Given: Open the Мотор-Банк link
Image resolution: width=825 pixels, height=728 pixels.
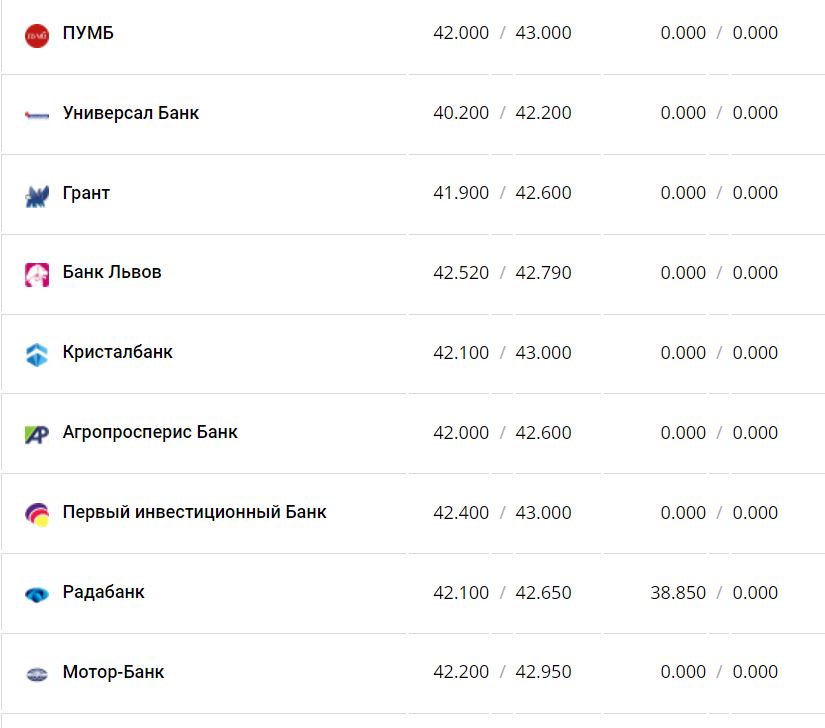Looking at the screenshot, I should pyautogui.click(x=113, y=672).
